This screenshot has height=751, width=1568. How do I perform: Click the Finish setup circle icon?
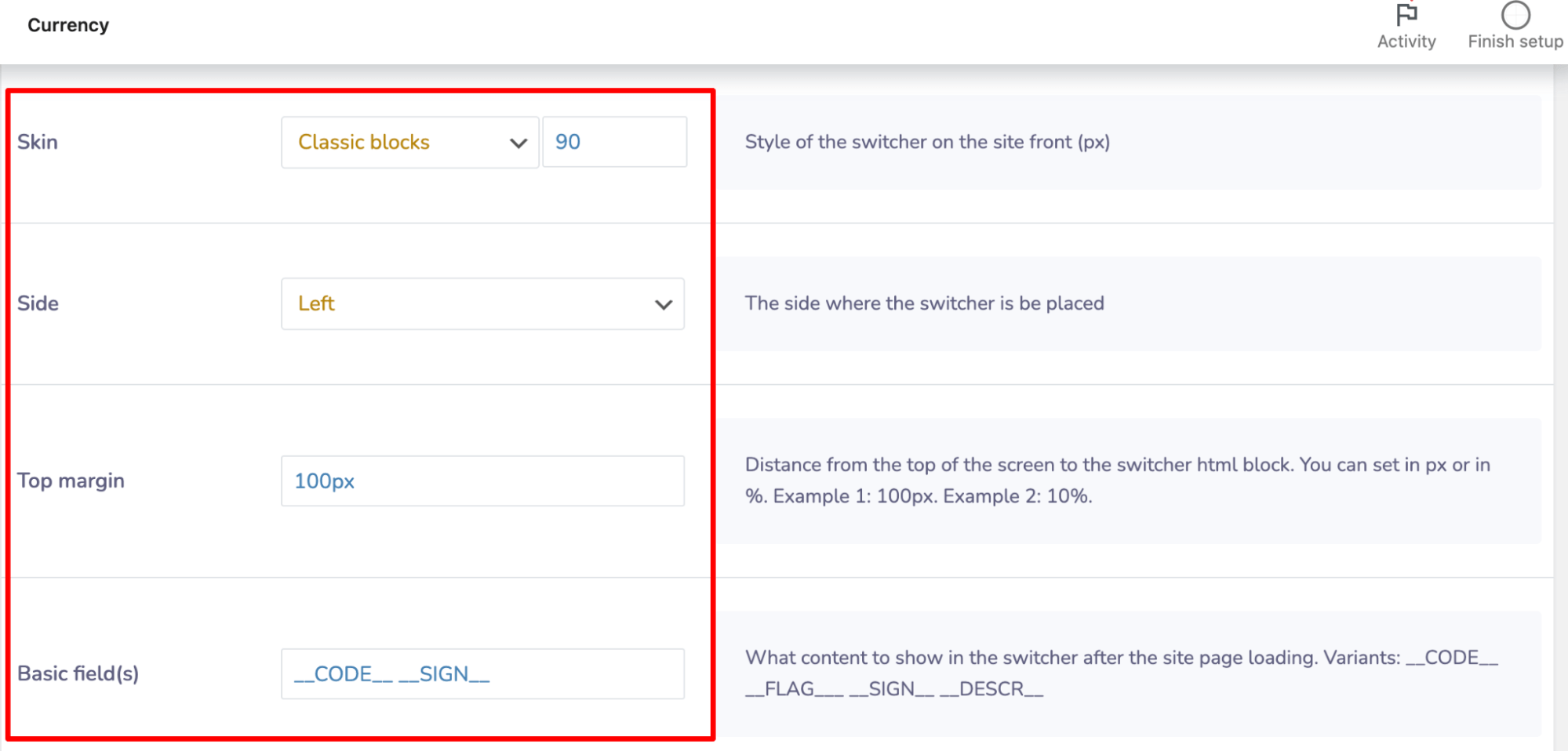(x=1515, y=15)
